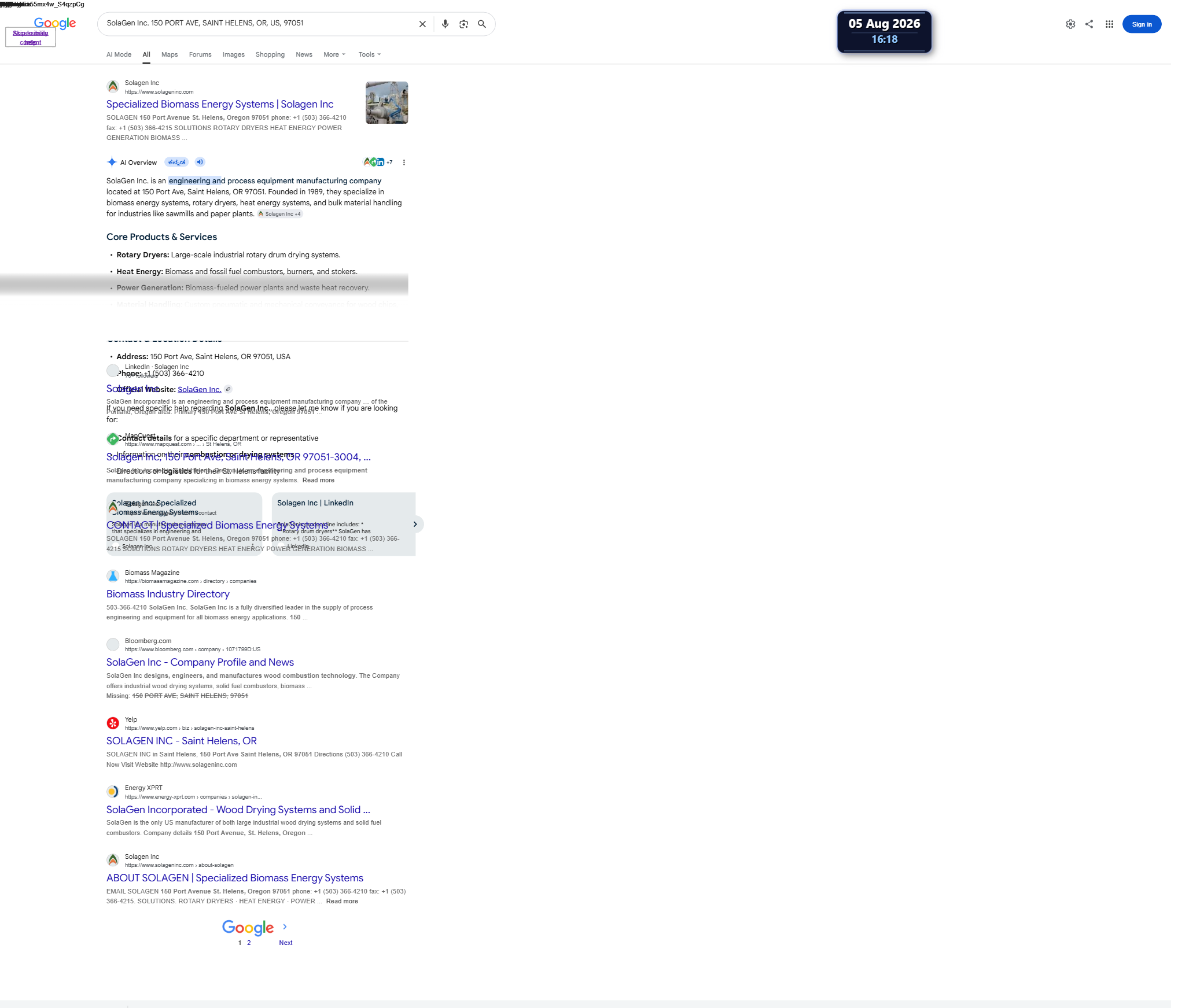
Task: Click in the search input field
Action: [x=257, y=23]
